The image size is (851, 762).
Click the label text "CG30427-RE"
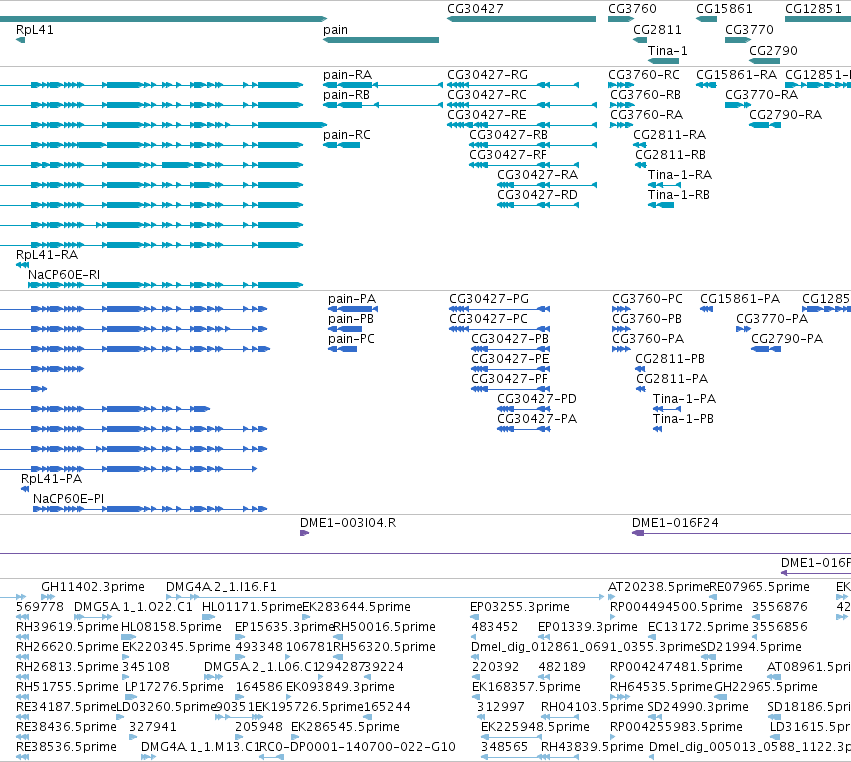click(487, 115)
